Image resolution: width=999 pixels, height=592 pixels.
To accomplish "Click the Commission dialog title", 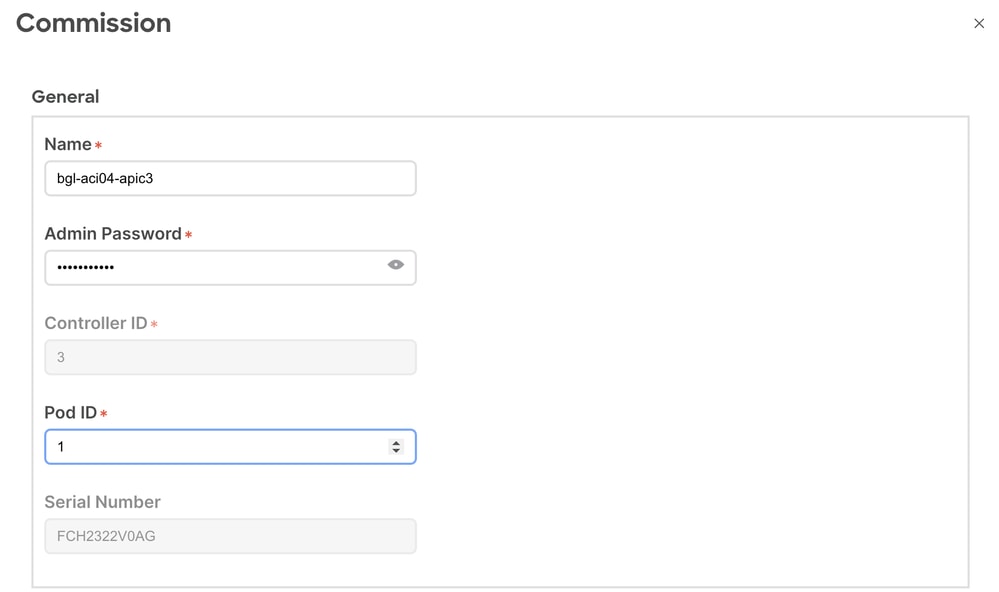I will [93, 23].
